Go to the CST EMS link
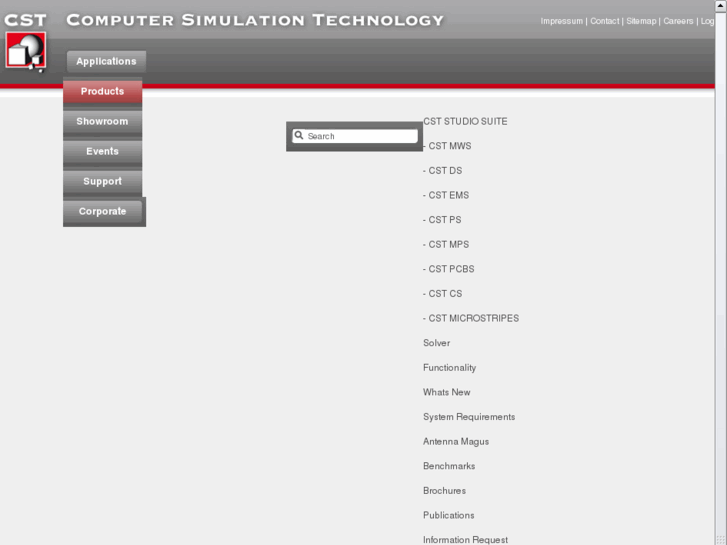The height and width of the screenshot is (545, 727). click(448, 195)
